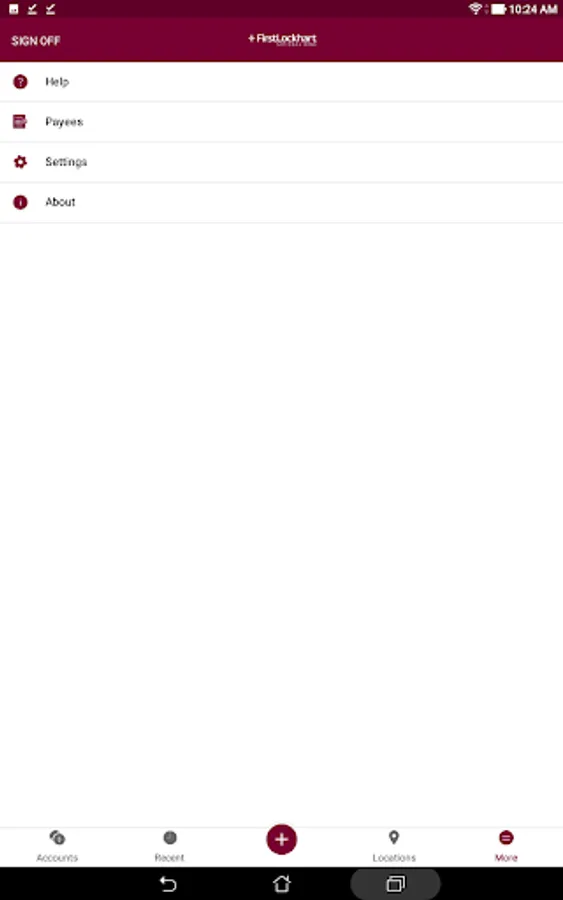Tap the Android back navigation button
The width and height of the screenshot is (563, 900).
tap(168, 883)
